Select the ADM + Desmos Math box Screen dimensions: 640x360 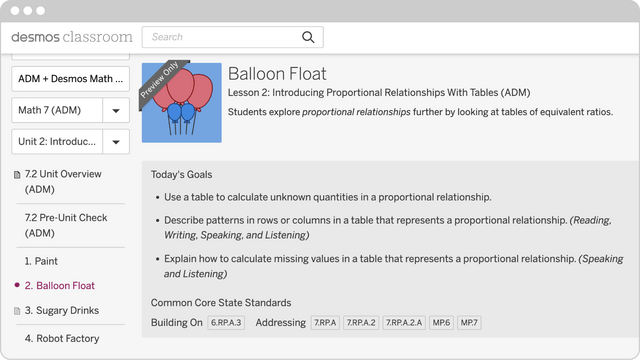71,79
